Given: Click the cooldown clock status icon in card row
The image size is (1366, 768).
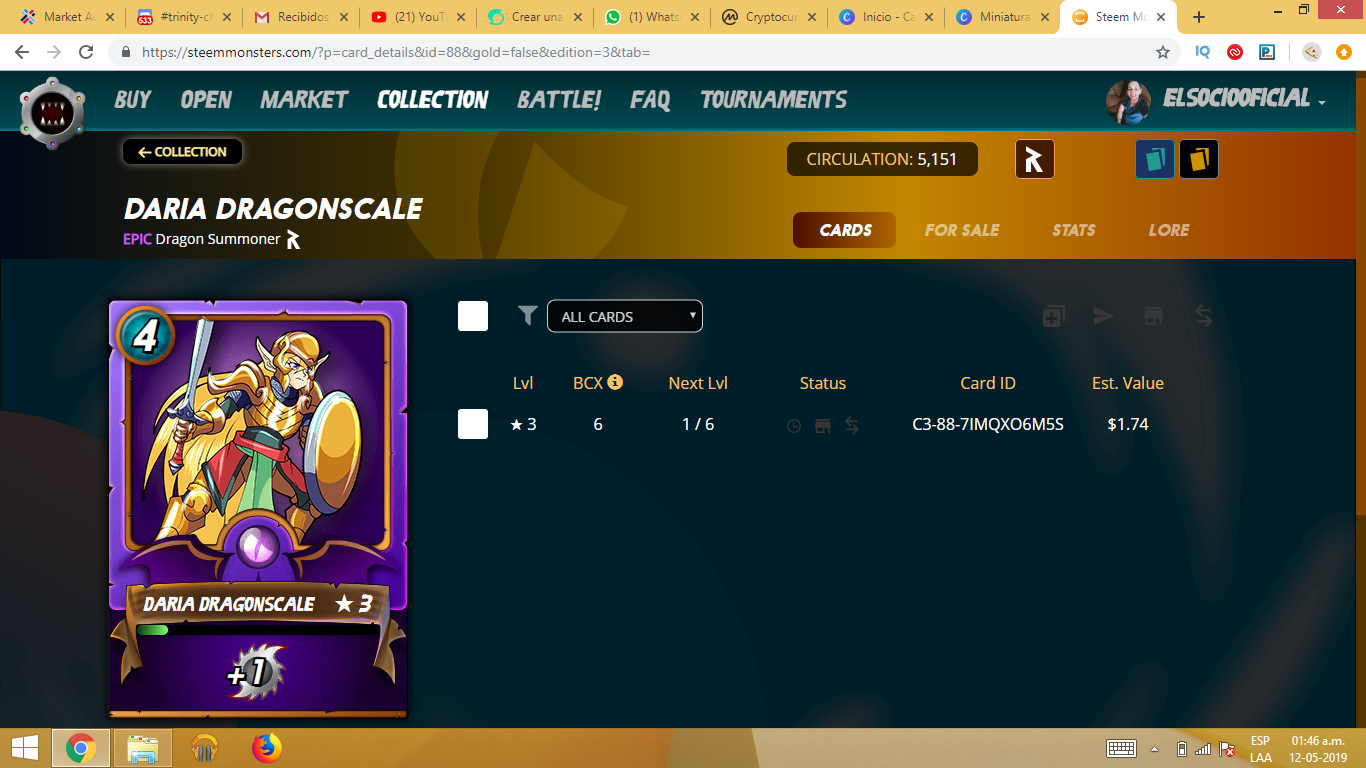Looking at the screenshot, I should pos(794,425).
